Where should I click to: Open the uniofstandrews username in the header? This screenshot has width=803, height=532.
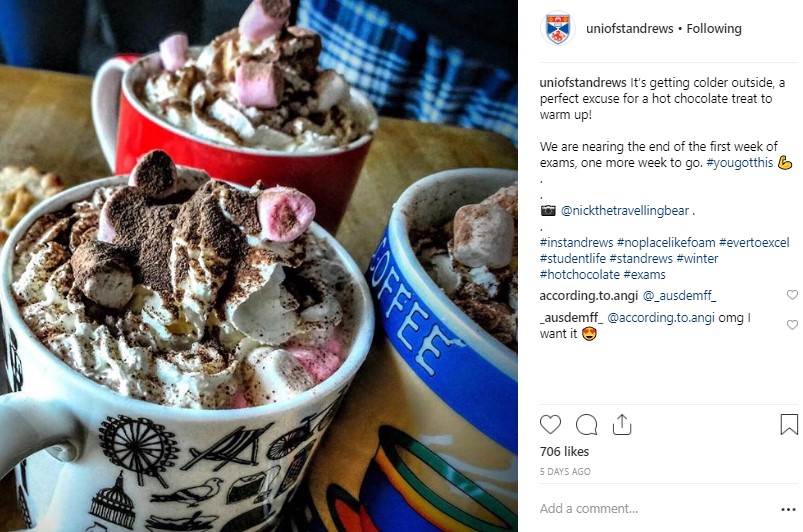[x=629, y=29]
